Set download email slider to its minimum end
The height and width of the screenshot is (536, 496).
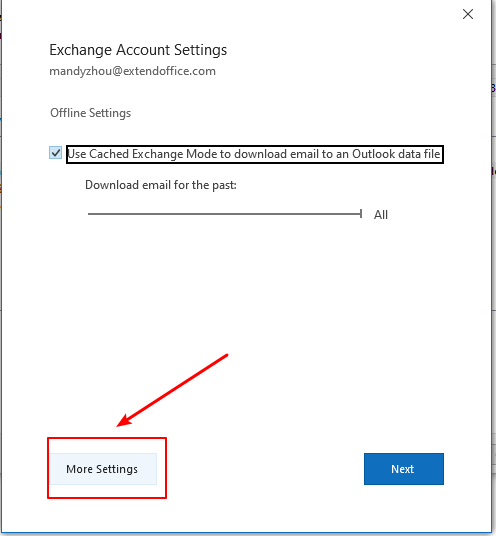click(x=89, y=214)
